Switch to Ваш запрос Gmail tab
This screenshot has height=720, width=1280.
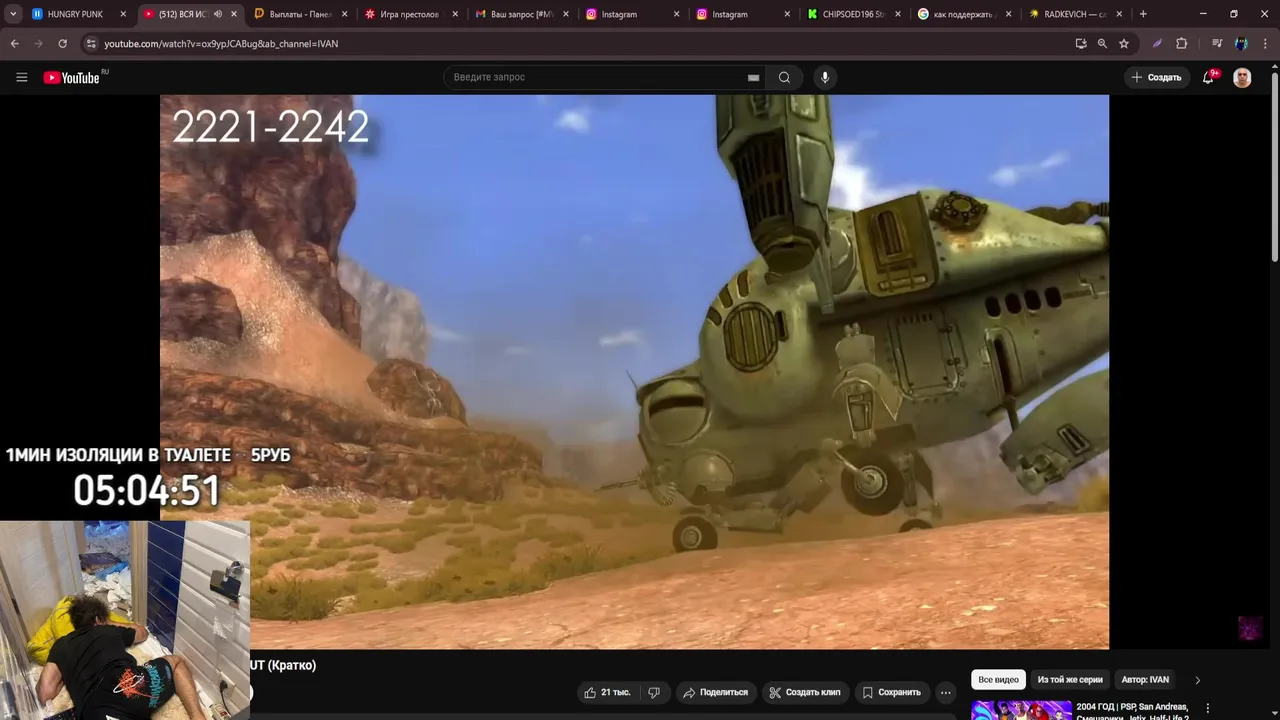pos(522,14)
